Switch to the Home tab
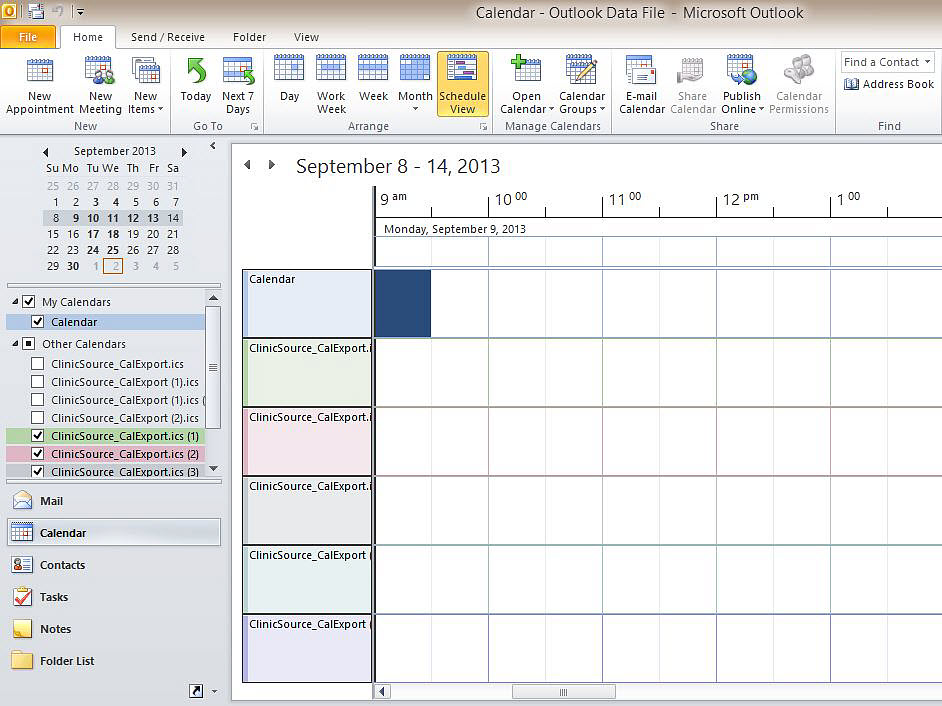Viewport: 942px width, 706px height. 88,37
